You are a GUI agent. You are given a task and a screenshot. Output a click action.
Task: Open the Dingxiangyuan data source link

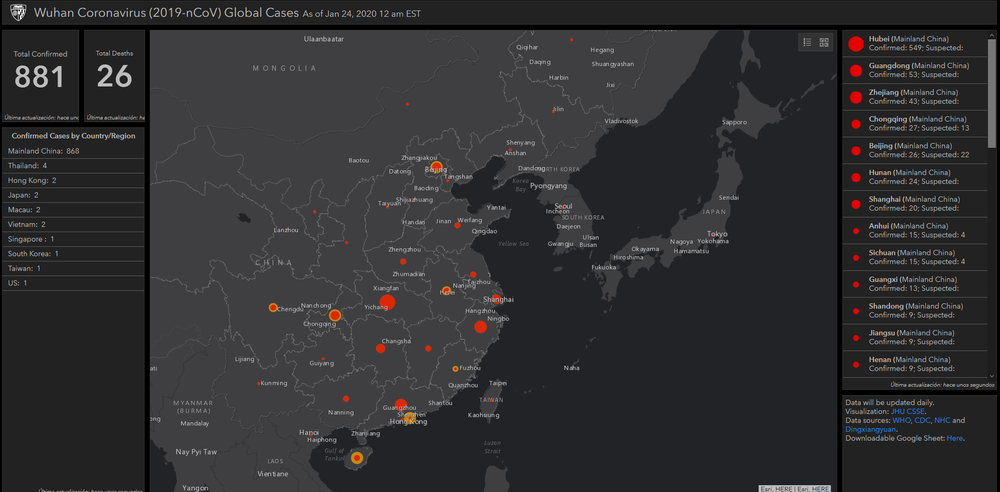[872, 430]
